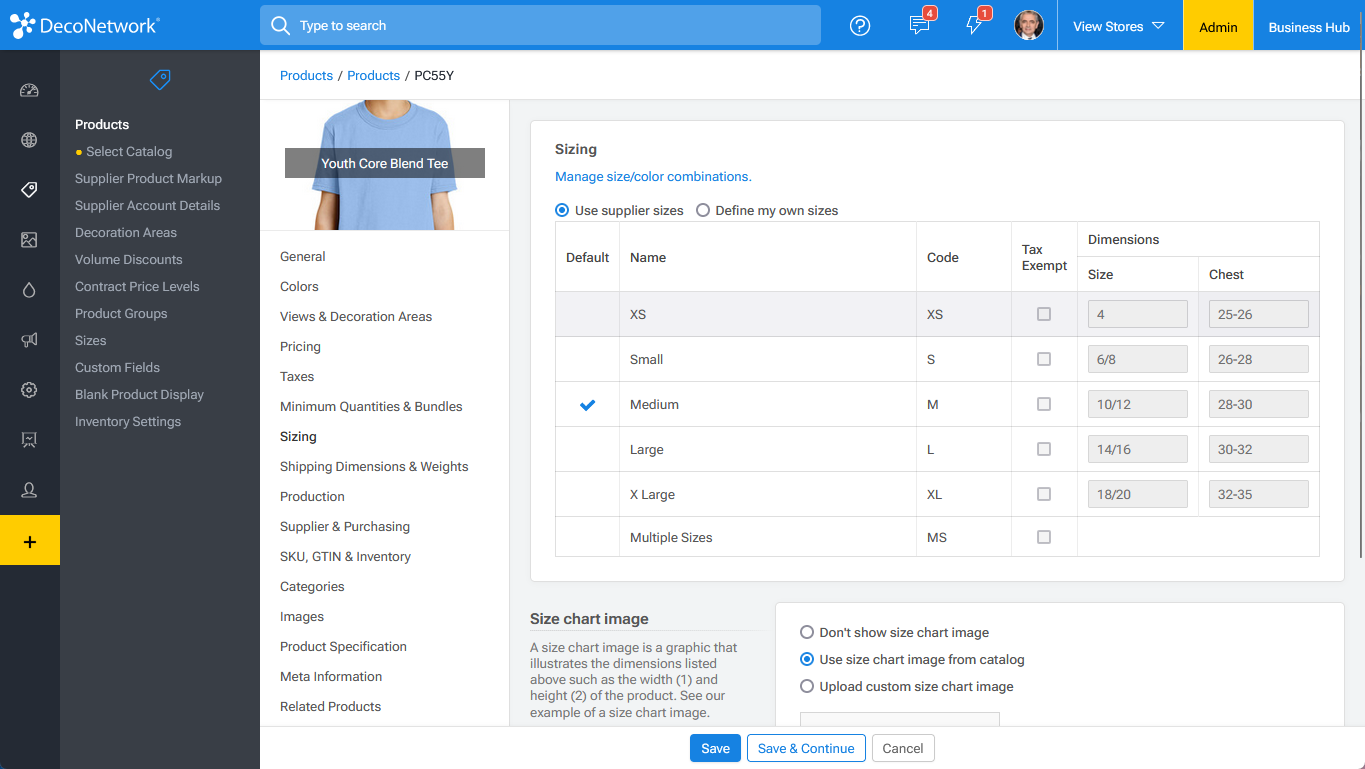Choose Upload custom size chart image
Image resolution: width=1365 pixels, height=769 pixels.
click(806, 686)
